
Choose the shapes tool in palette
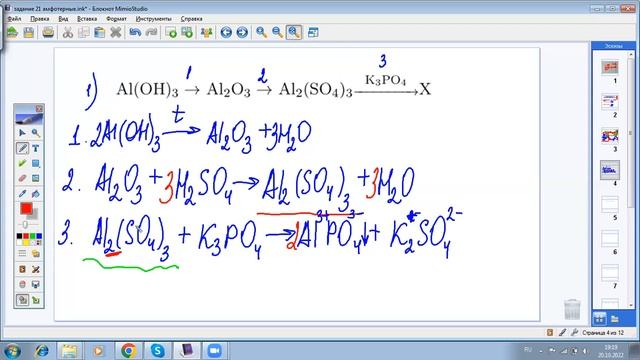[36, 163]
